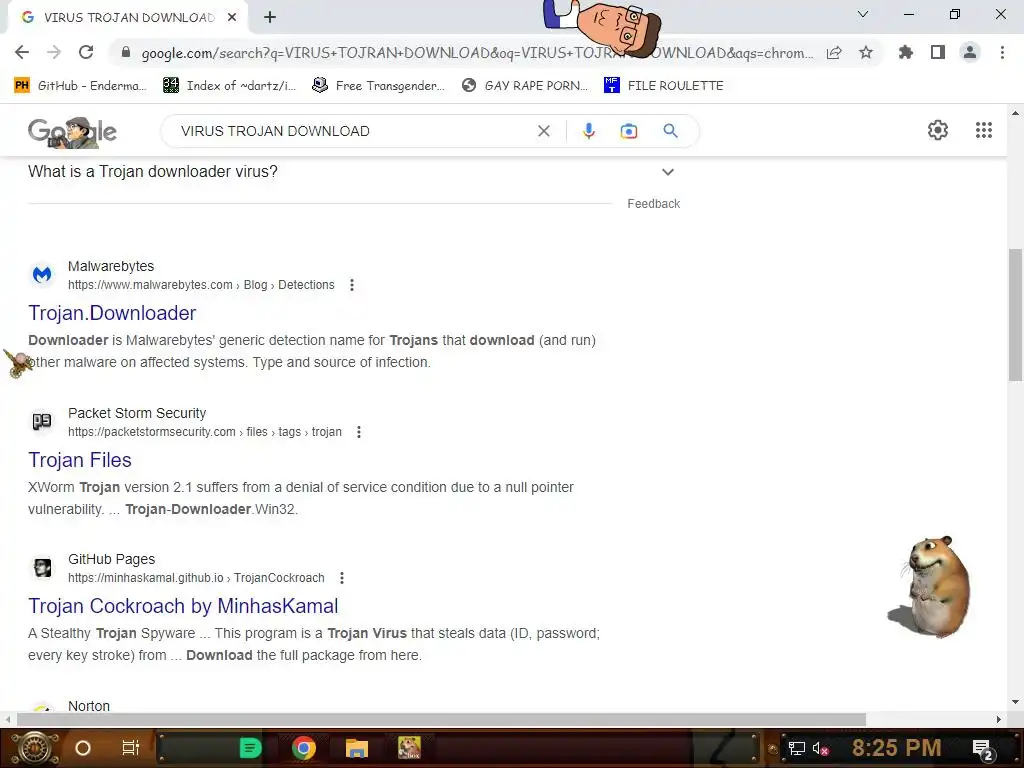Open a new browser tab

270,18
